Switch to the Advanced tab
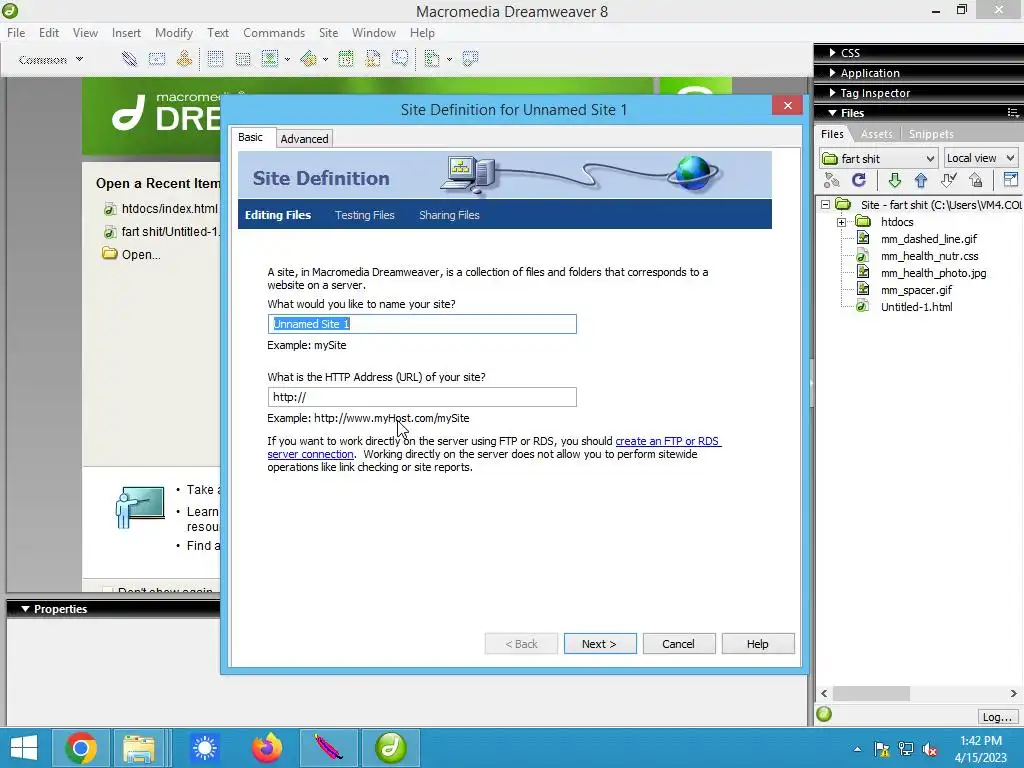This screenshot has height=768, width=1024. (304, 138)
